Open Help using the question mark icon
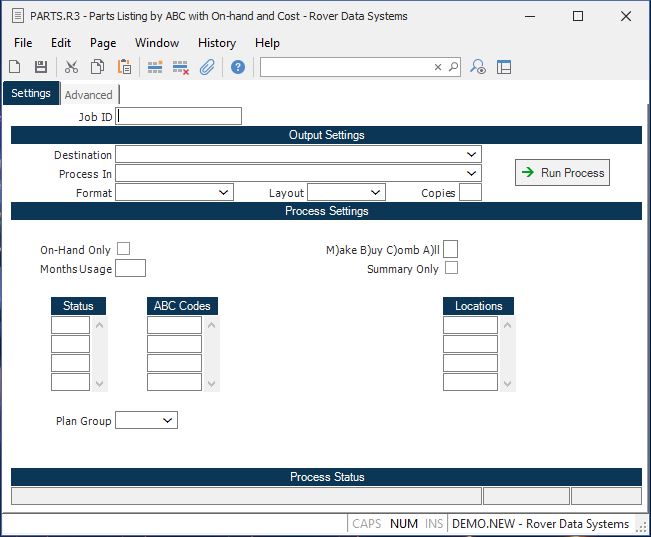The width and height of the screenshot is (651, 537). click(x=238, y=67)
